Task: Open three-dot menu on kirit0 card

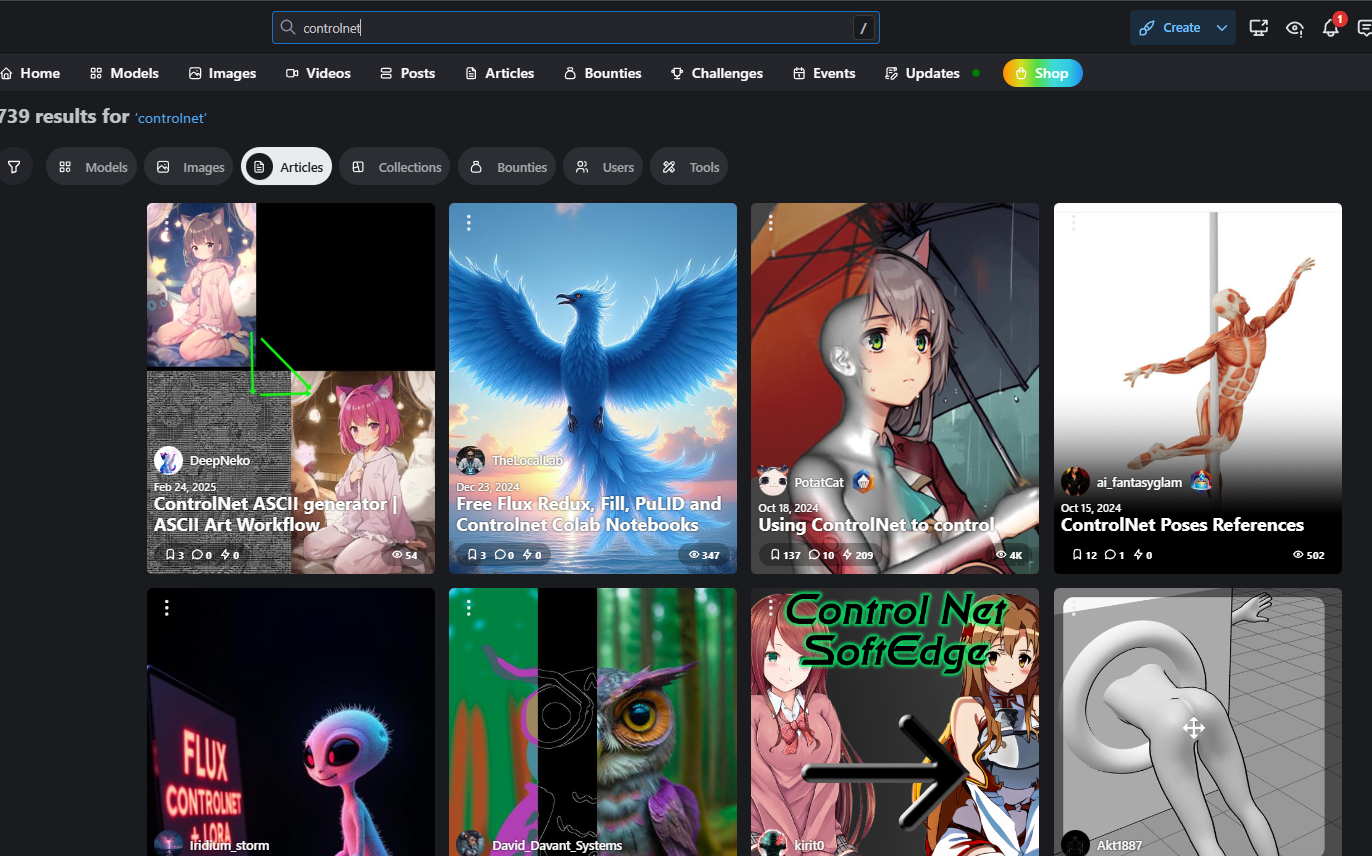Action: tap(770, 607)
